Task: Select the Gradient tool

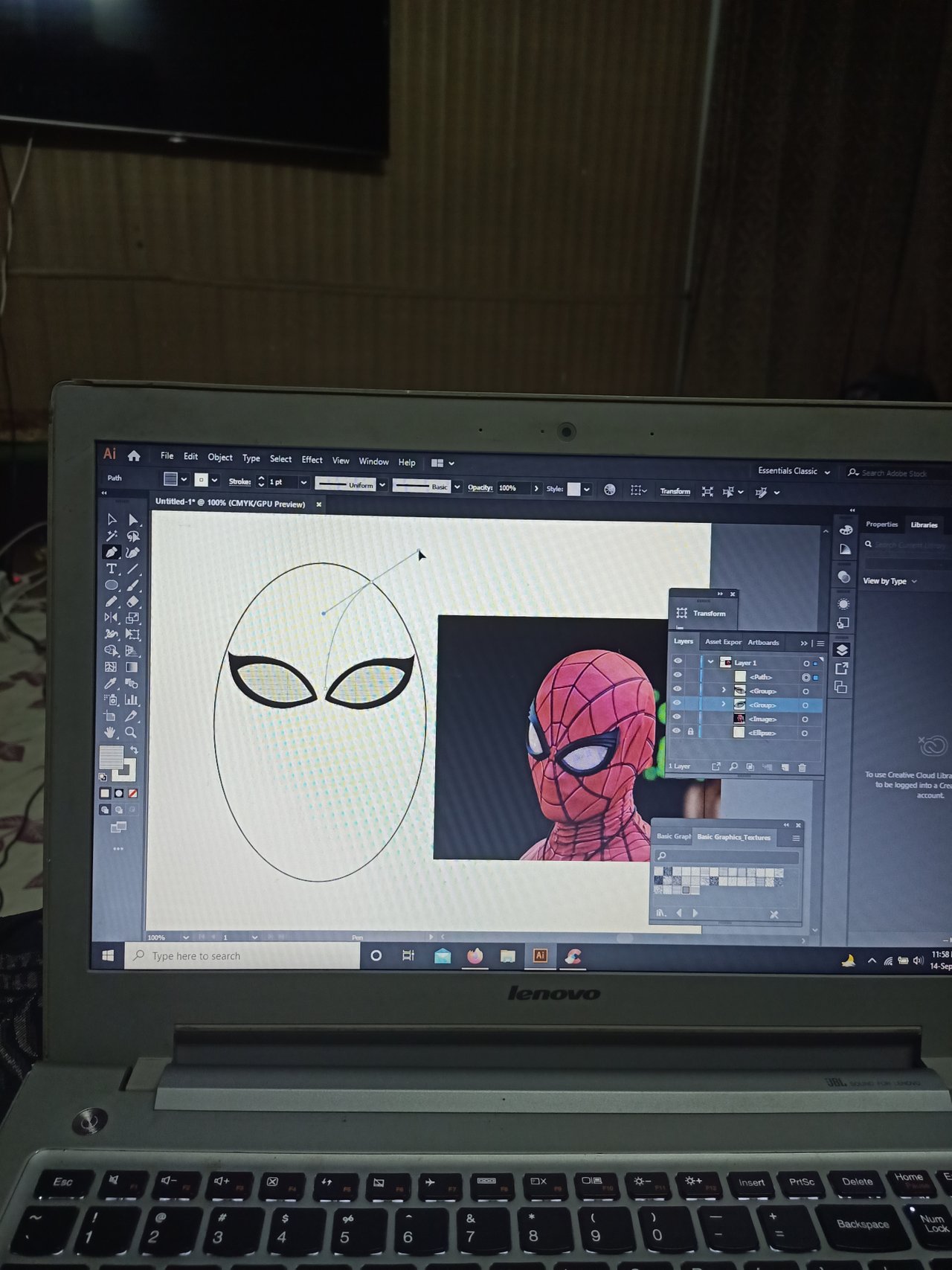Action: [x=132, y=667]
